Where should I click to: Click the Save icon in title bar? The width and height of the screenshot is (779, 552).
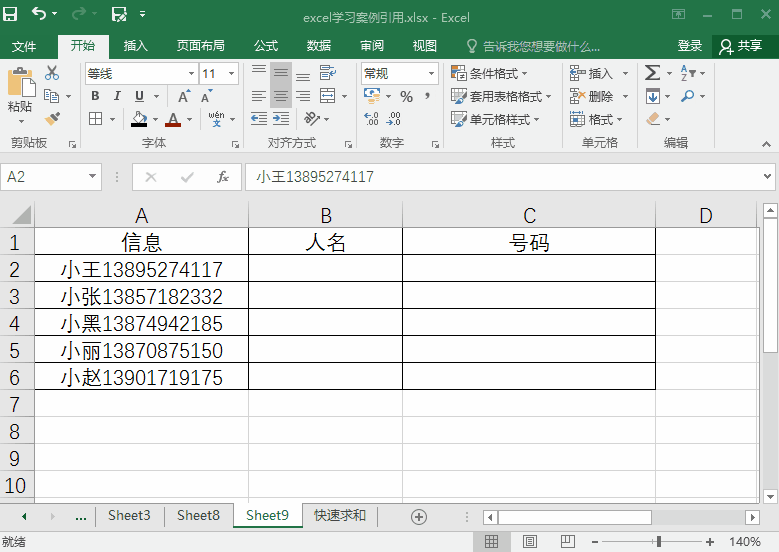(x=10, y=14)
